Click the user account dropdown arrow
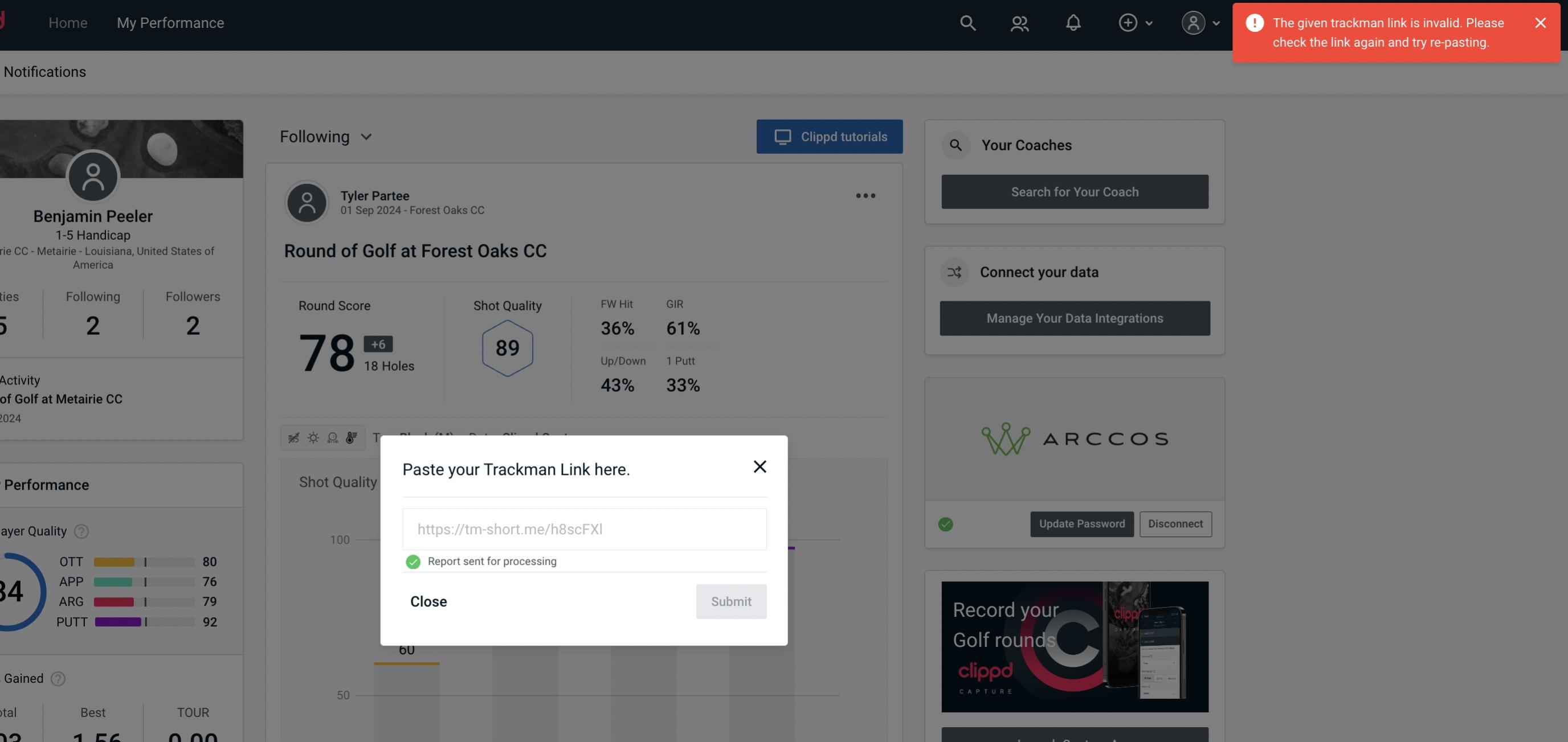Viewport: 1568px width, 742px height. click(1216, 22)
